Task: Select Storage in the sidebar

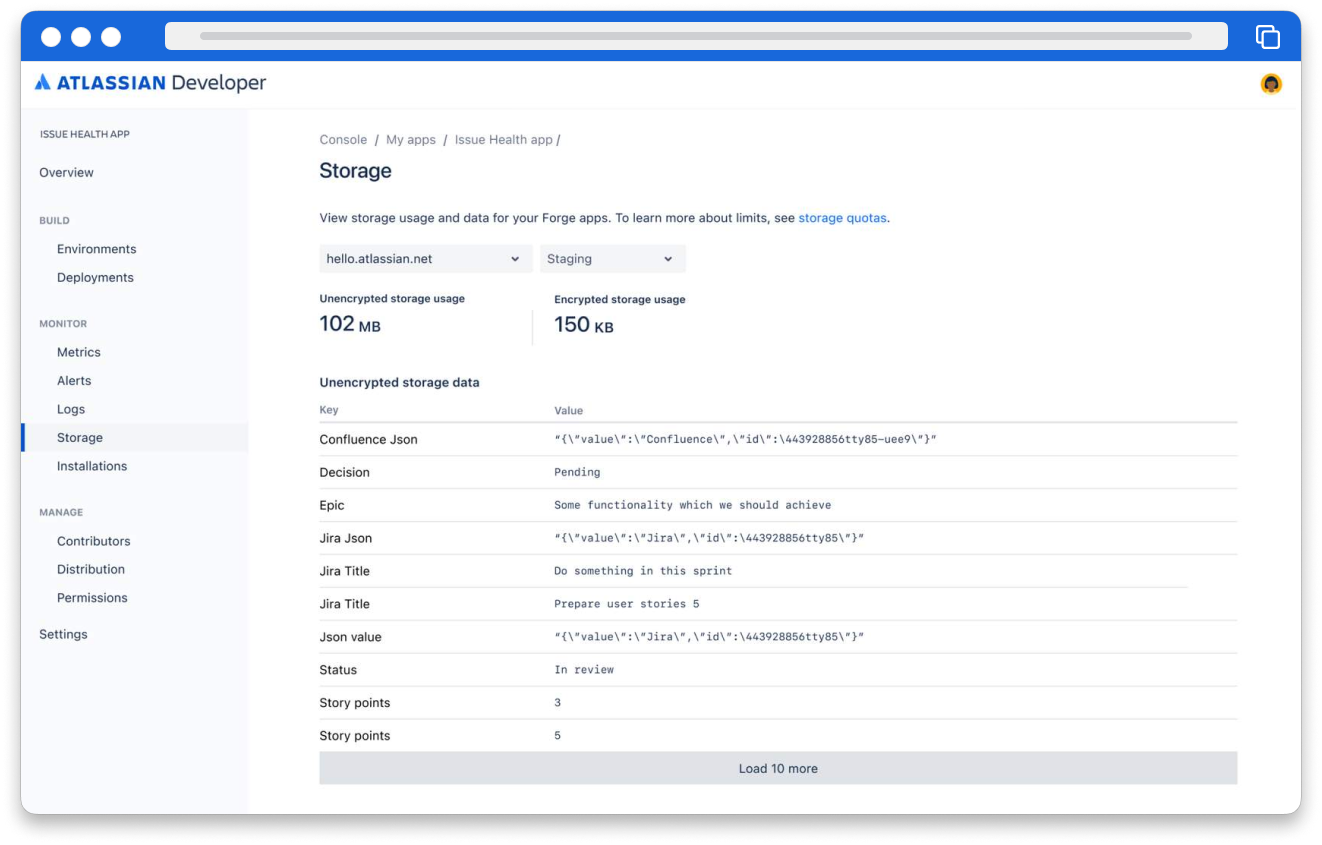Action: point(135,438)
